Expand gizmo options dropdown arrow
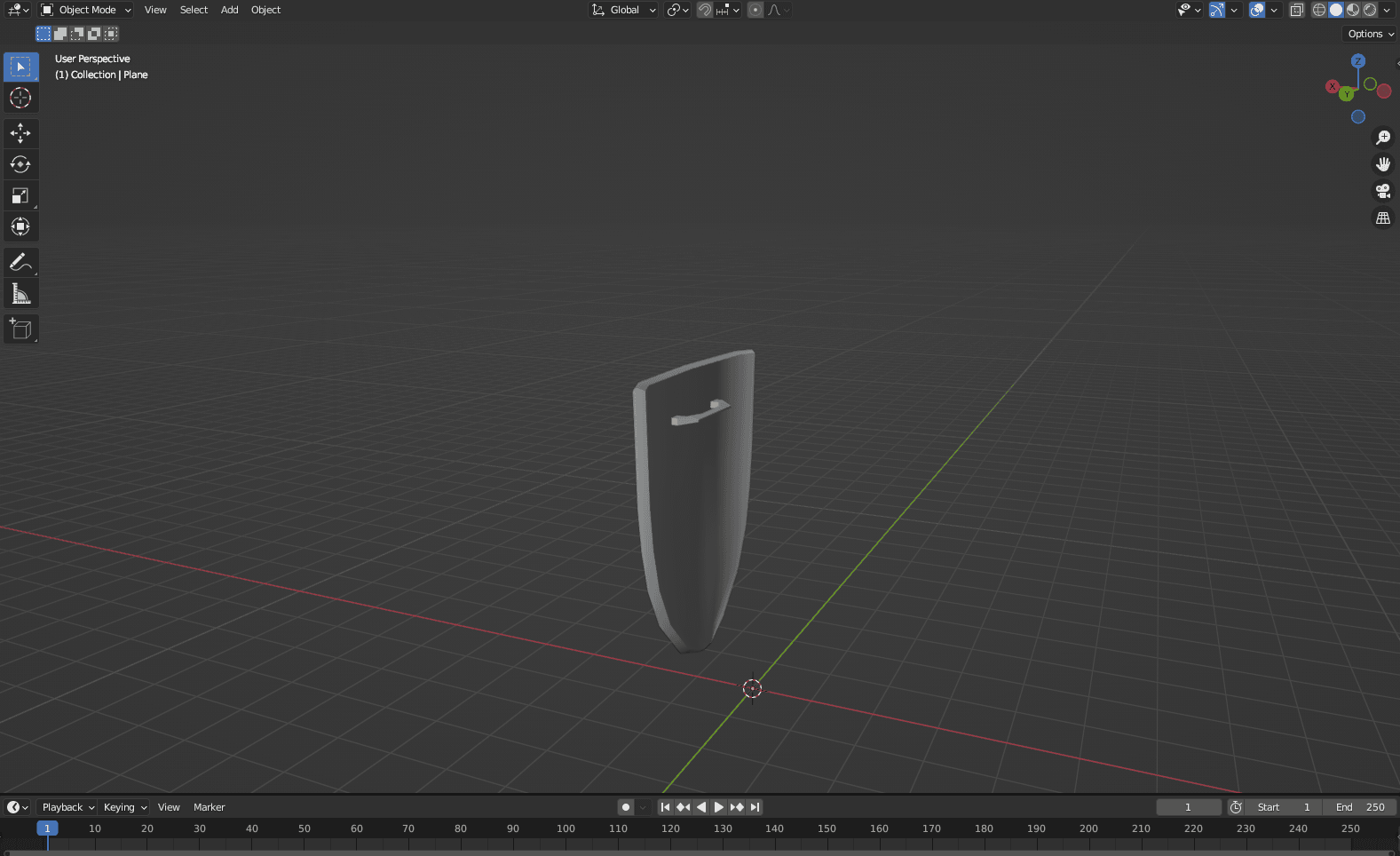The height and width of the screenshot is (856, 1400). [x=1234, y=10]
